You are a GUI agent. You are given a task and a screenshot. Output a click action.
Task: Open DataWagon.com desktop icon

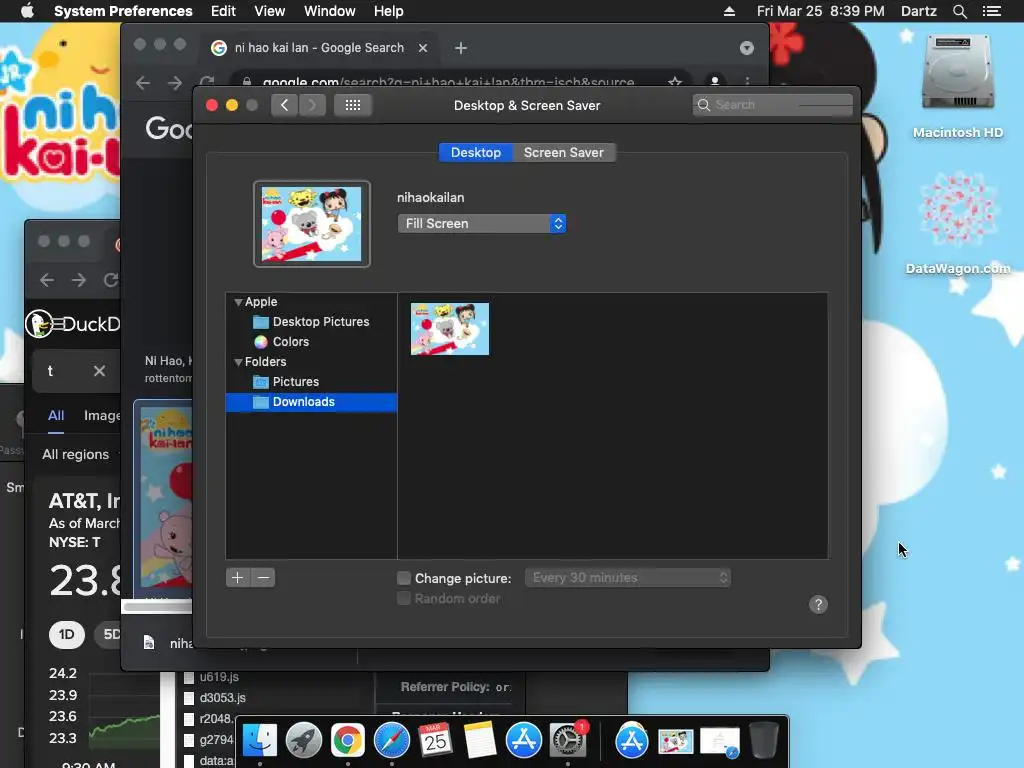point(958,222)
